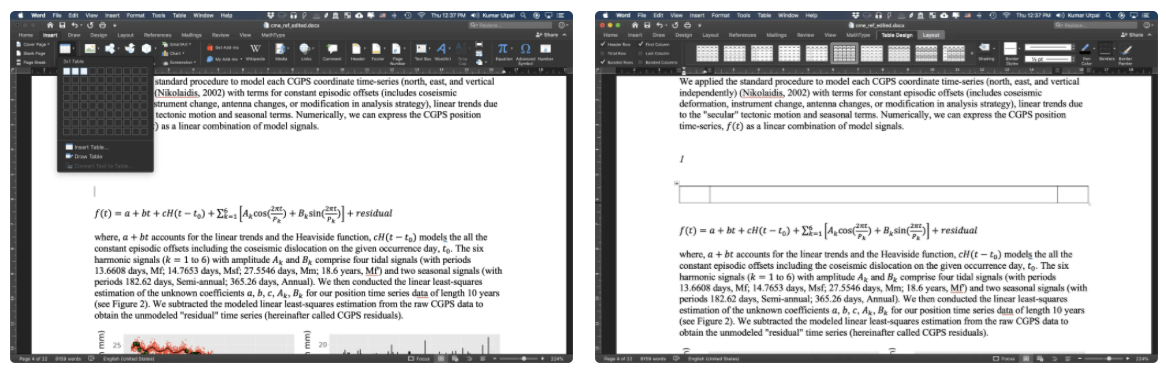This screenshot has height=372, width=1166.
Task: Select highlighted table style thumbnail, right window
Action: [x=844, y=53]
